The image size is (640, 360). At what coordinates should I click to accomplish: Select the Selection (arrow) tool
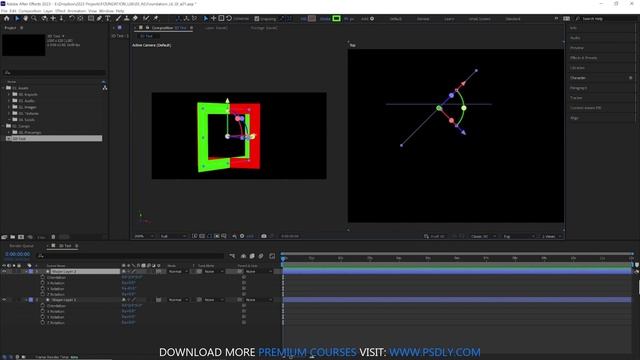(17, 18)
